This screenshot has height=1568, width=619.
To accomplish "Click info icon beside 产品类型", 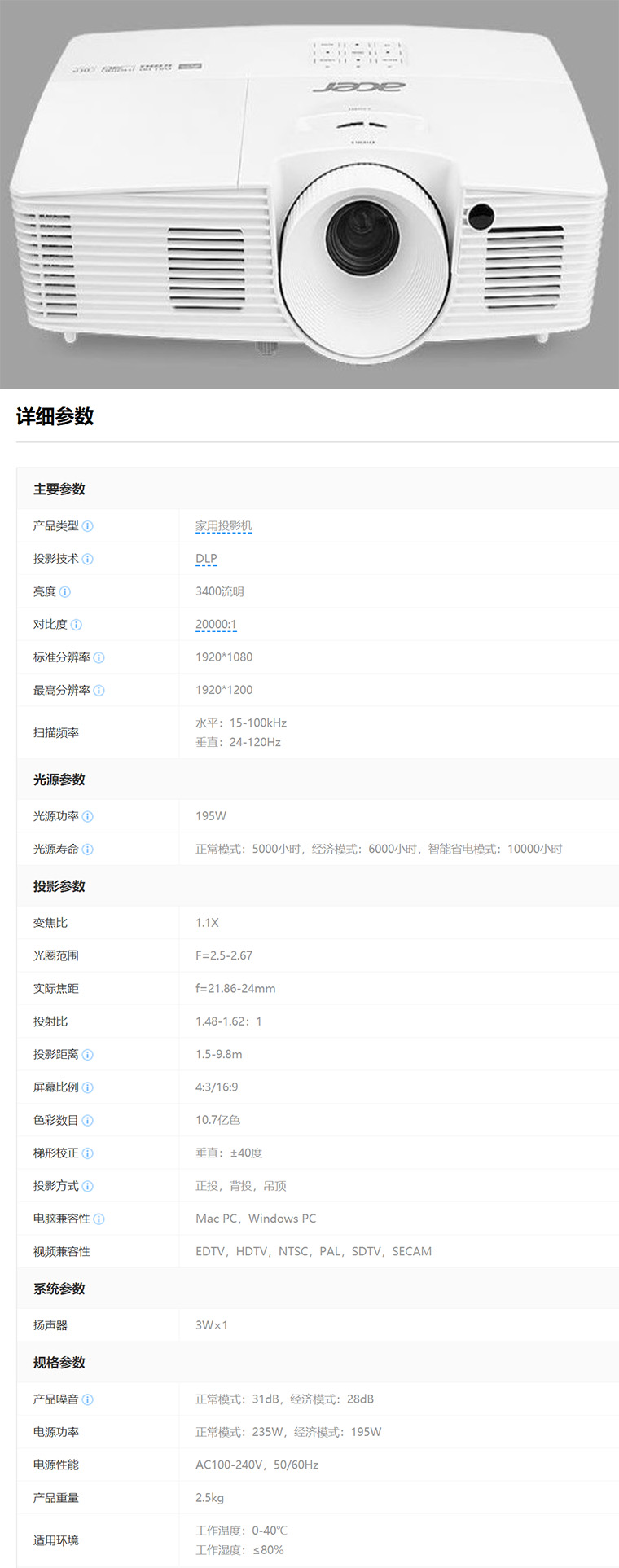I will point(88,526).
